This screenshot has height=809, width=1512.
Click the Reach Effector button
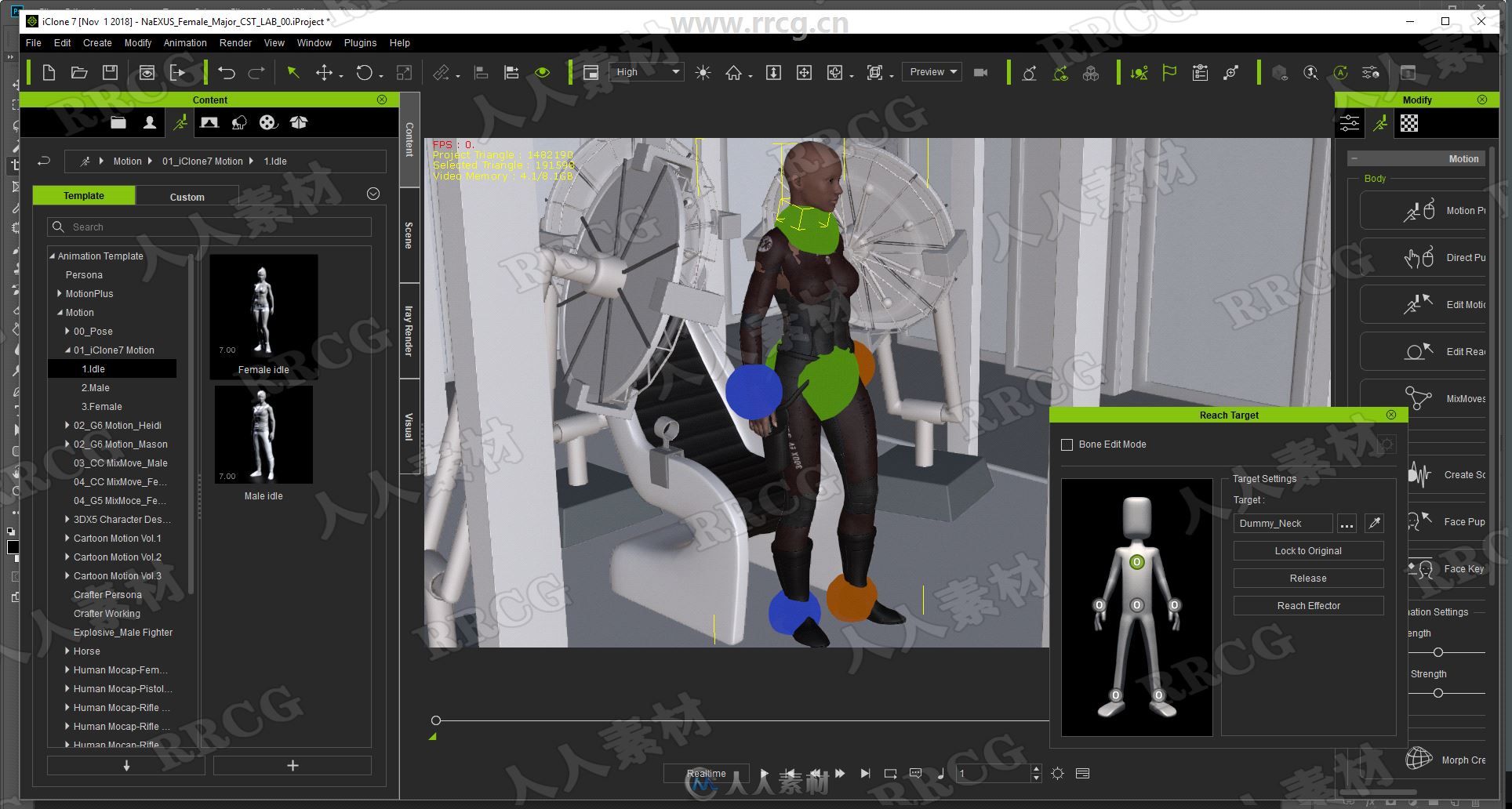pos(1308,606)
